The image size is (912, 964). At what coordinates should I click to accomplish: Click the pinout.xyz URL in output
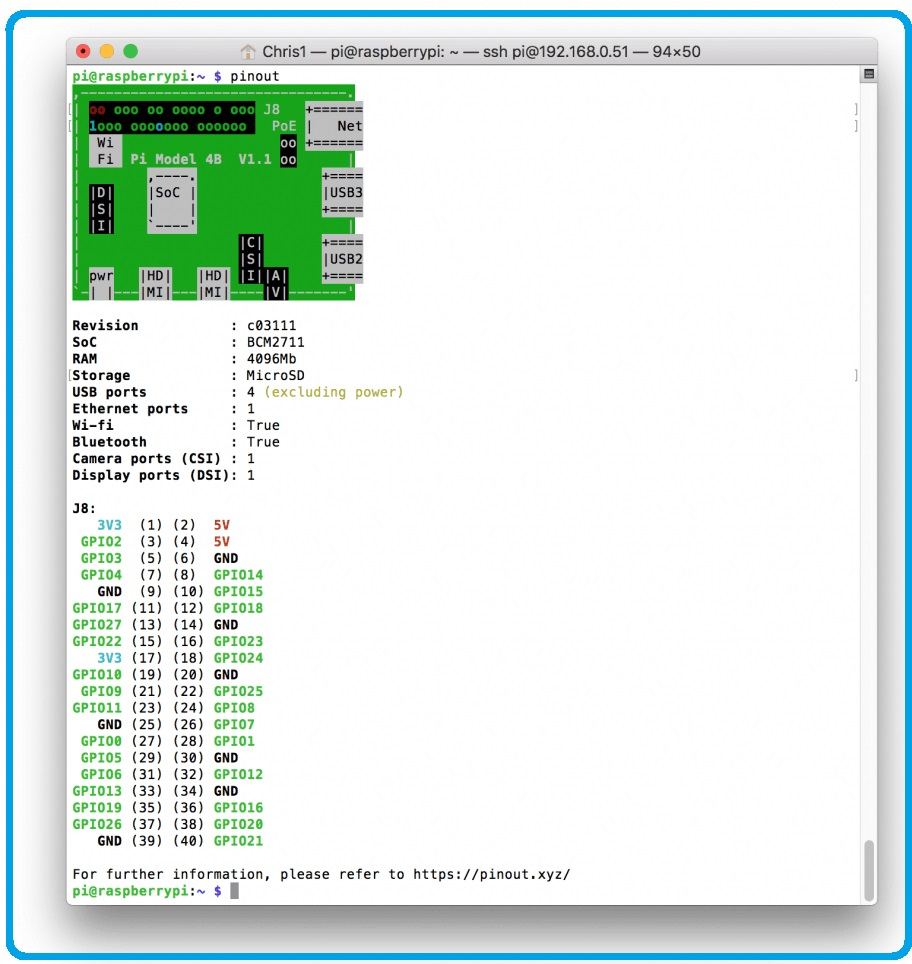491,874
